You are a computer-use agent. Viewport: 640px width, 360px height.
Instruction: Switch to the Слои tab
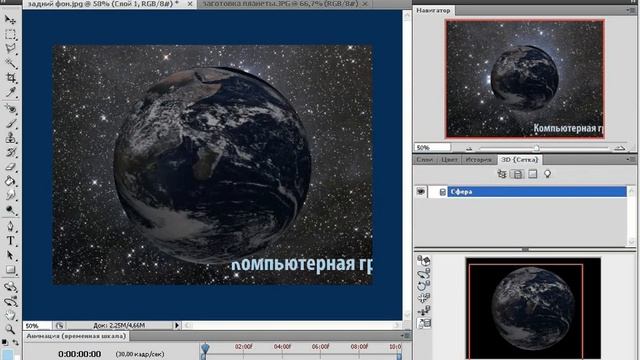click(424, 160)
